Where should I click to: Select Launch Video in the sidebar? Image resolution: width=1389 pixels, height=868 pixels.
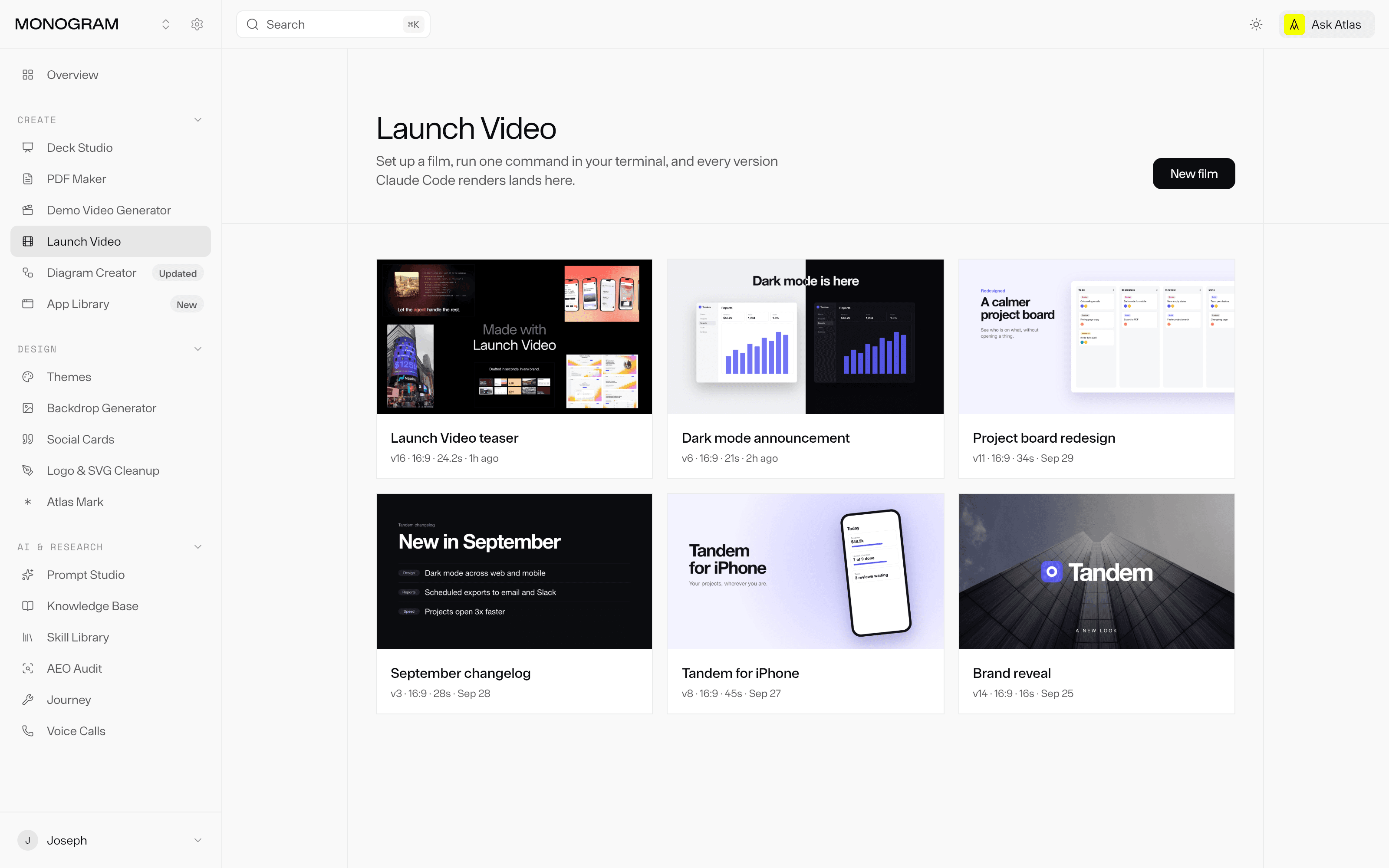point(111,241)
